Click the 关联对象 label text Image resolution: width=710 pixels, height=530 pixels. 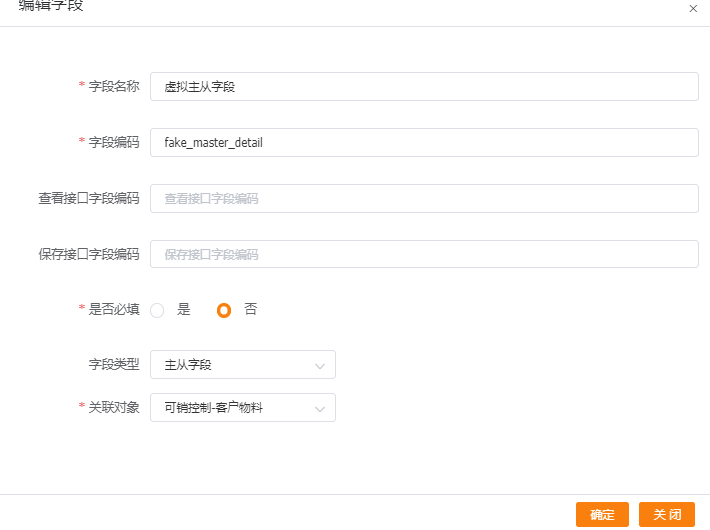coord(114,407)
